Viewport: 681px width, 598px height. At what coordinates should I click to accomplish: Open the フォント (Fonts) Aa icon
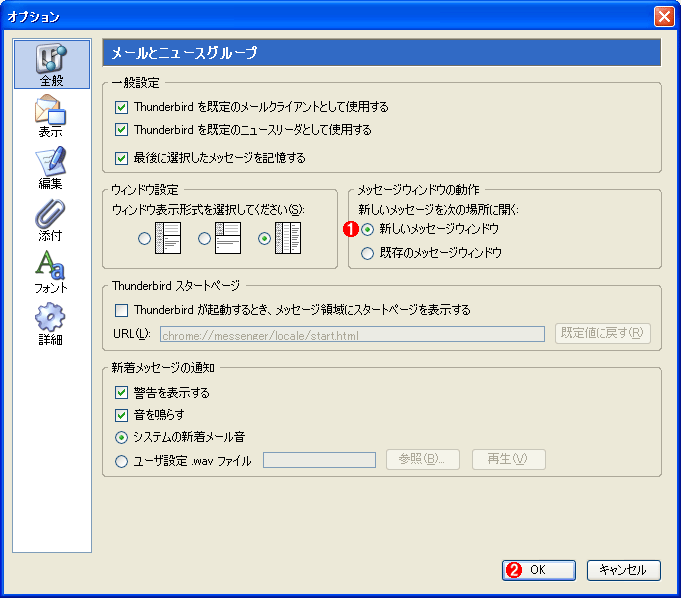pyautogui.click(x=51, y=272)
